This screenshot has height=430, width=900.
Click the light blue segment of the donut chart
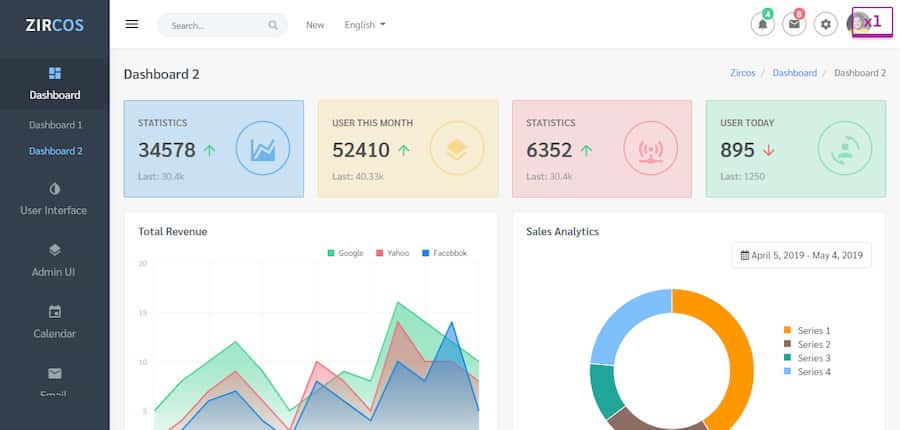pyautogui.click(x=623, y=324)
